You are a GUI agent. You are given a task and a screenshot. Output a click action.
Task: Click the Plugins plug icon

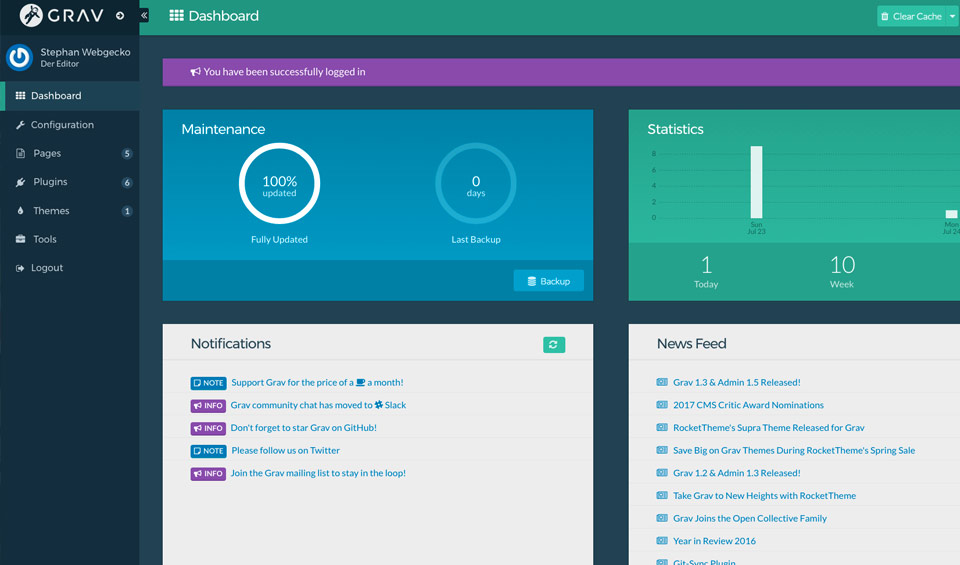tap(20, 182)
